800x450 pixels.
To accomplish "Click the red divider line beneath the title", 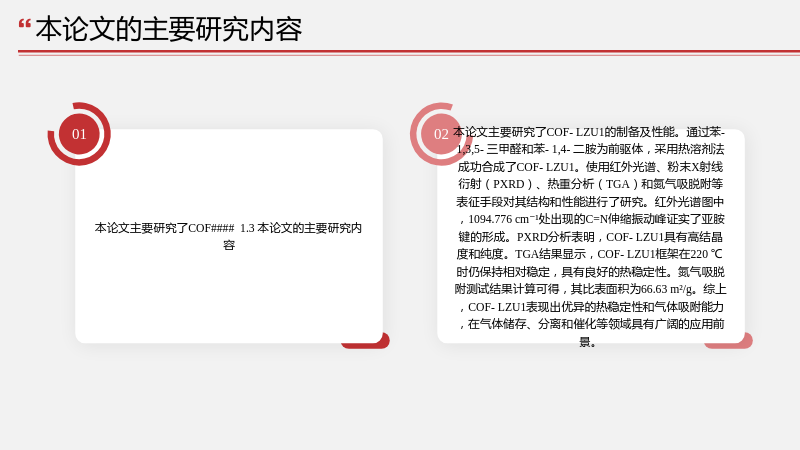I will (409, 52).
